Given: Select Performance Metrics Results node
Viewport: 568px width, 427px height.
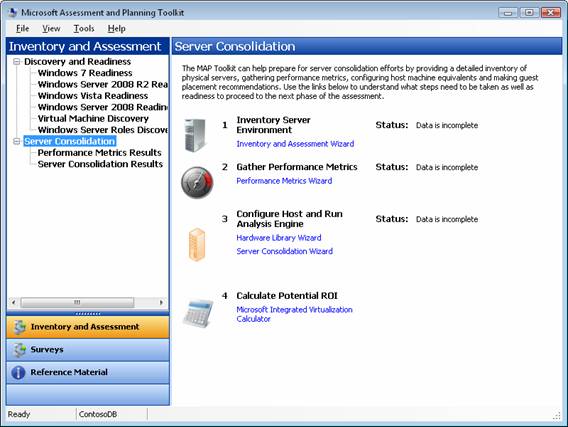Looking at the screenshot, I should (99, 152).
